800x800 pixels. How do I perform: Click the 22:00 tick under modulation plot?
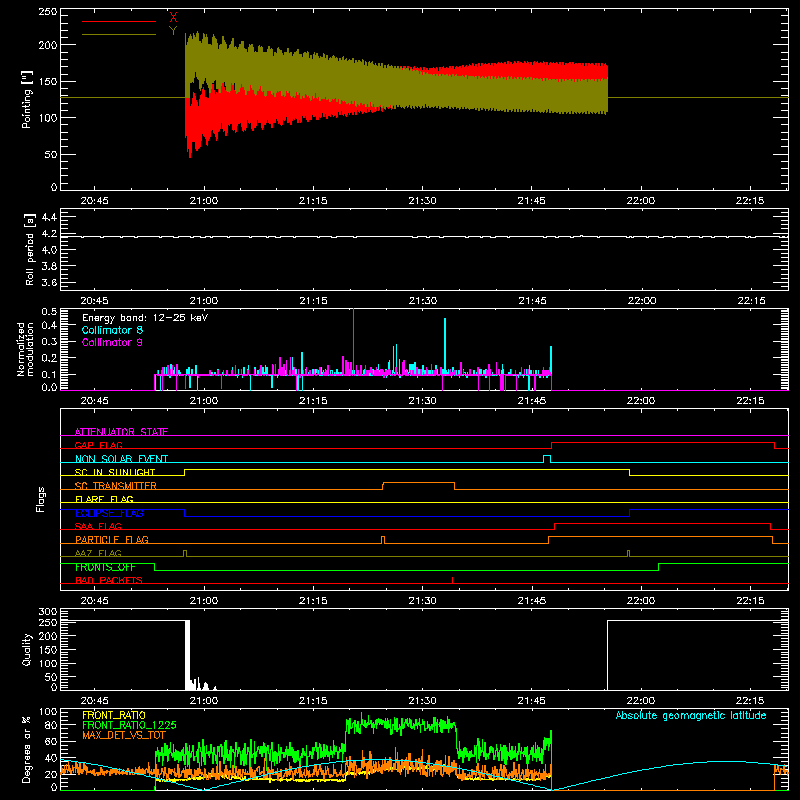pyautogui.click(x=641, y=401)
